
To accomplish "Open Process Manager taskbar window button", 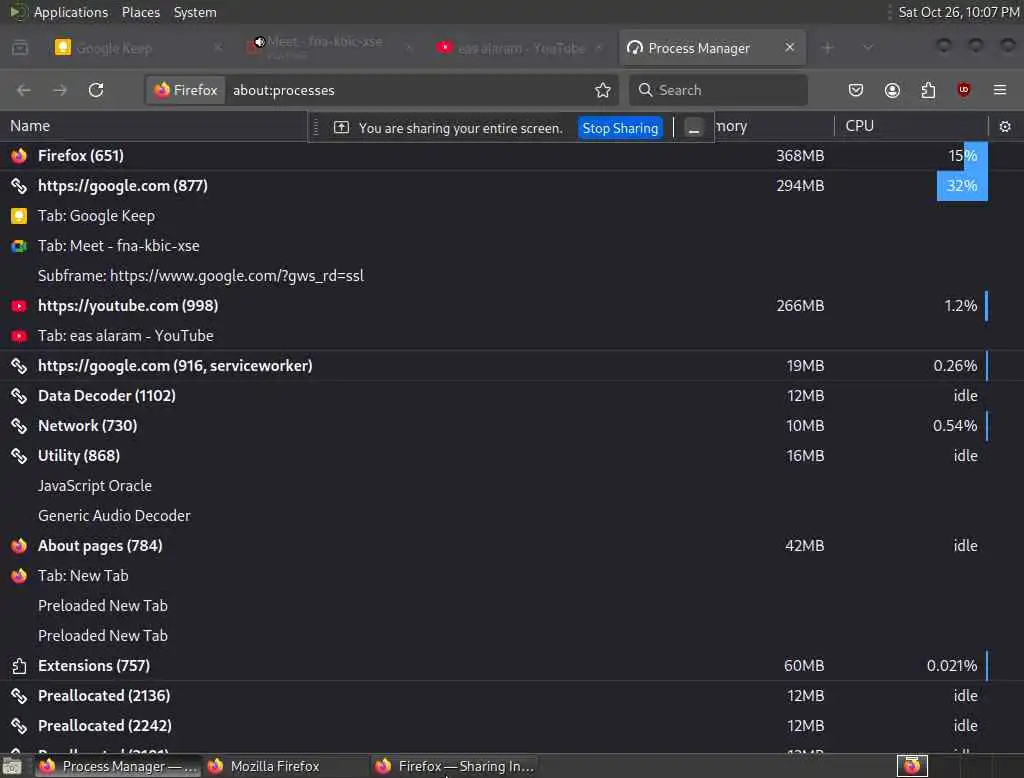I will [118, 766].
